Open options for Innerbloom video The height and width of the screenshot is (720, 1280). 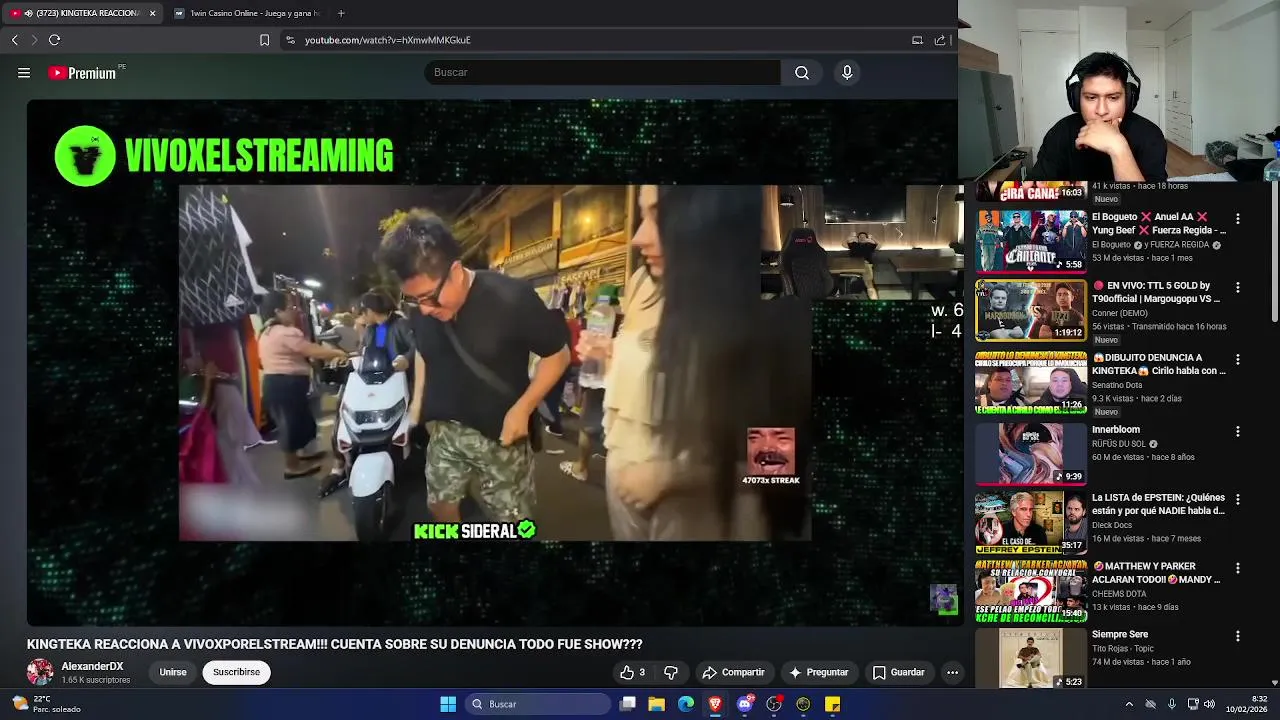coord(1238,431)
